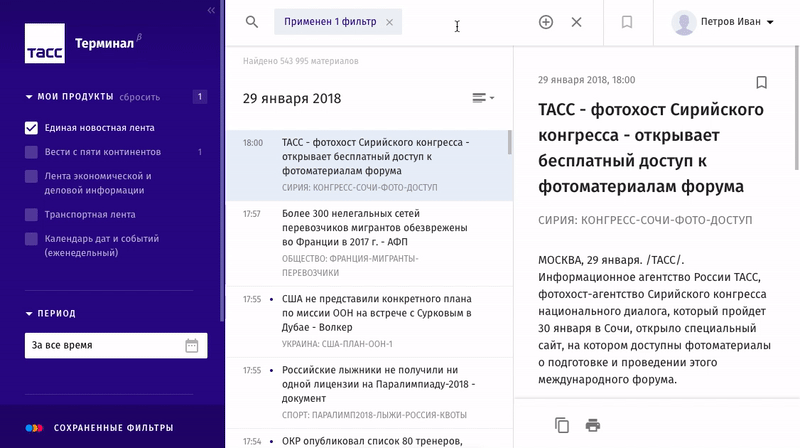Click 'Найдено 543 995 материалов' count

301,61
